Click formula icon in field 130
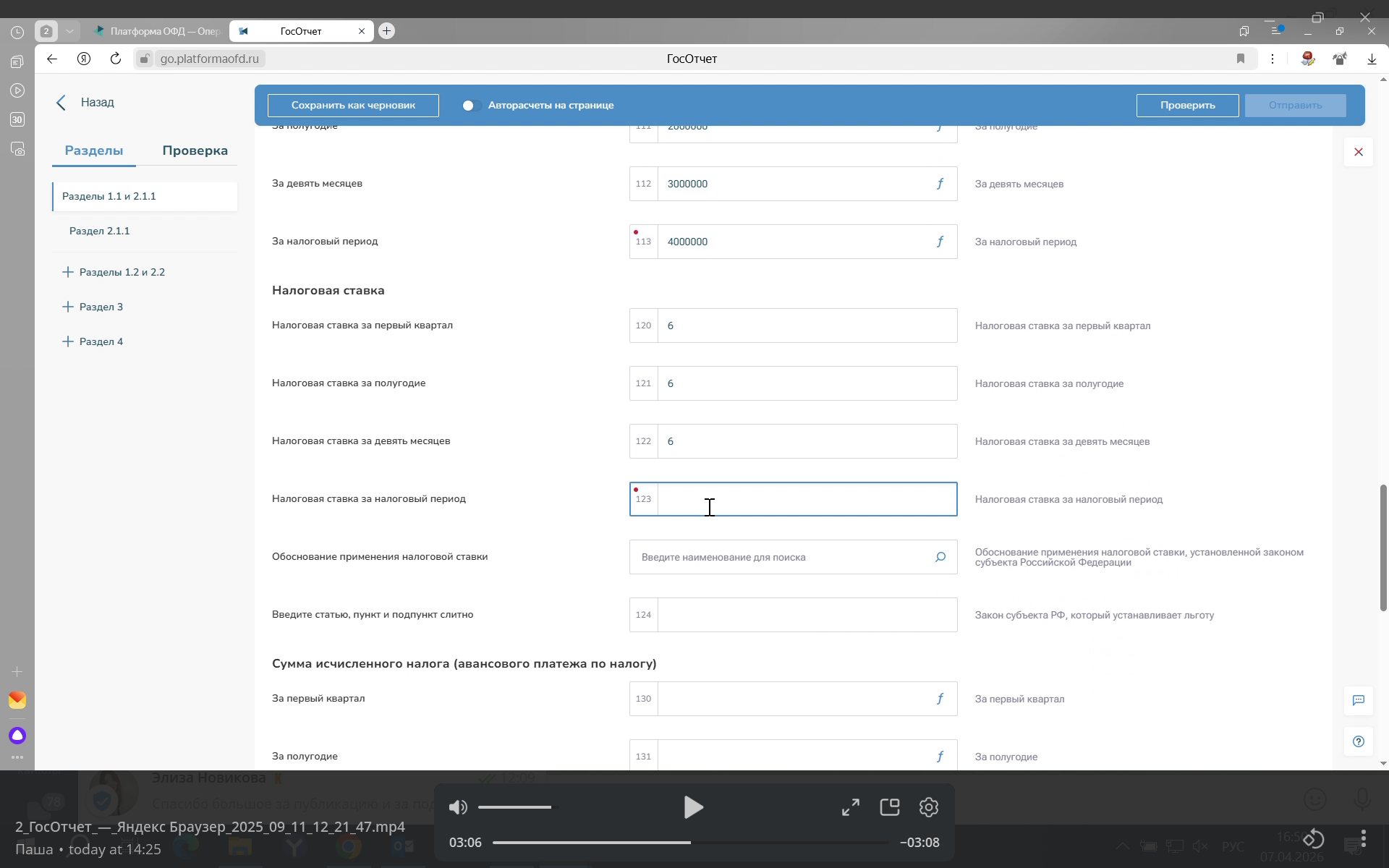The height and width of the screenshot is (868, 1389). click(940, 699)
